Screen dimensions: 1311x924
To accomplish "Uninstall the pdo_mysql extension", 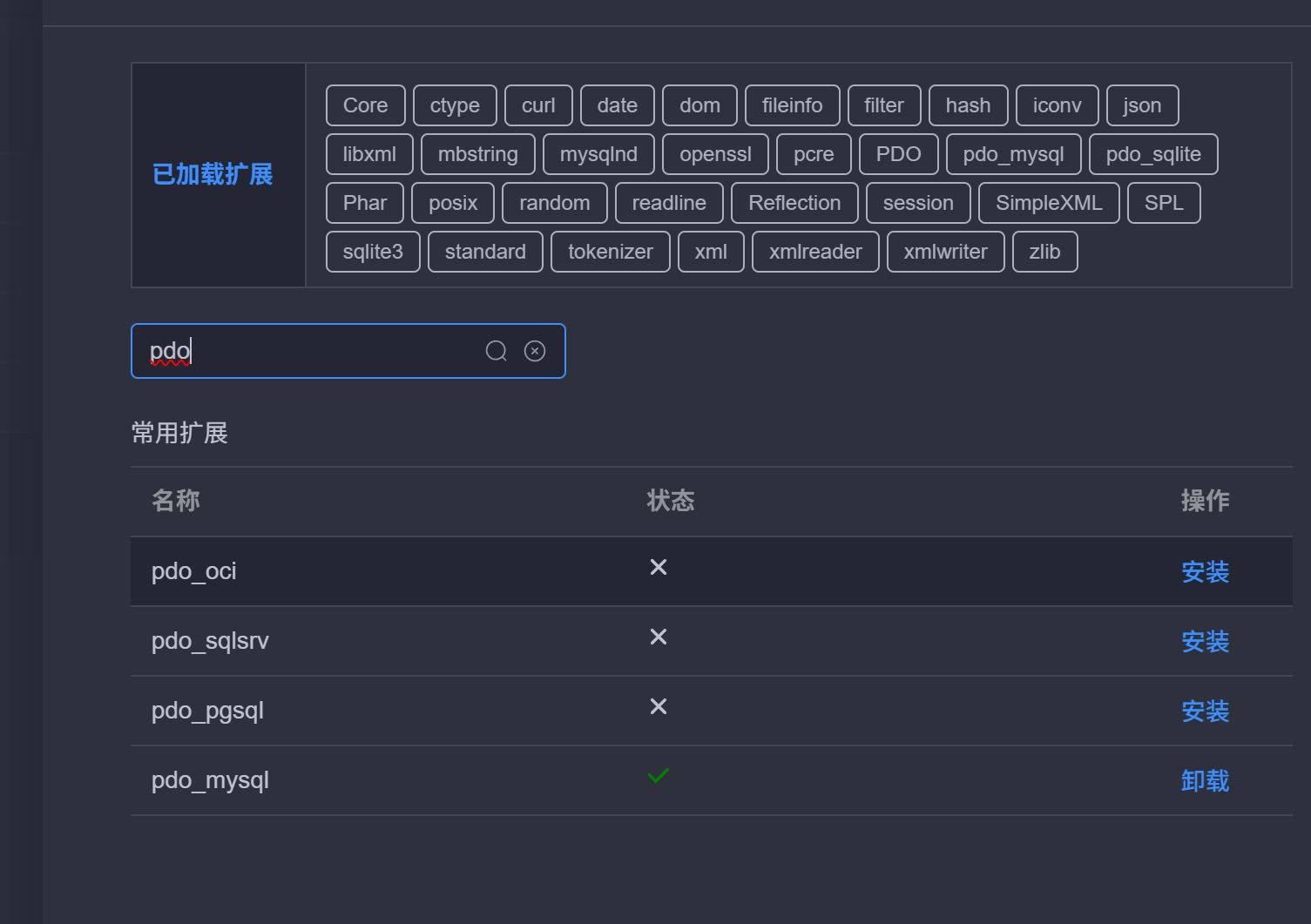I will tap(1205, 781).
